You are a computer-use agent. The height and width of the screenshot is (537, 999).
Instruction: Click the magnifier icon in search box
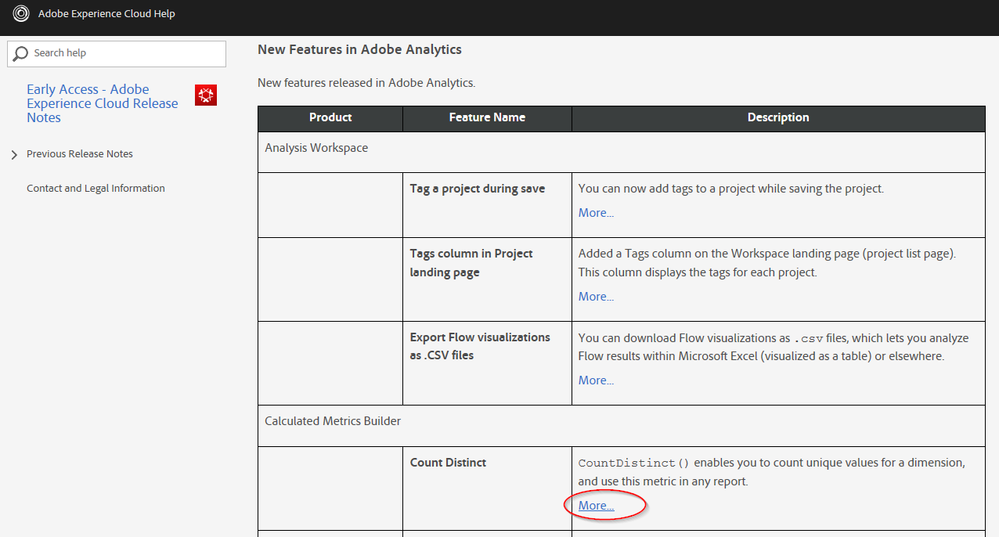pyautogui.click(x=20, y=53)
